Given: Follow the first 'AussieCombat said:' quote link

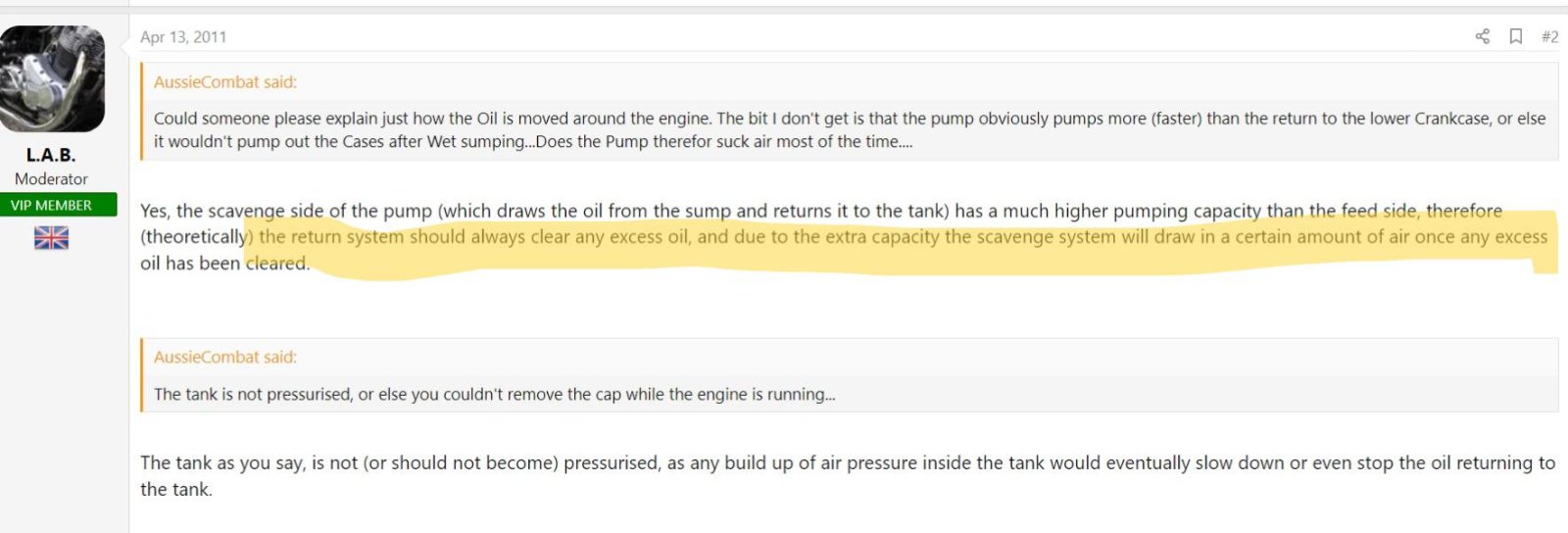Looking at the screenshot, I should point(224,82).
